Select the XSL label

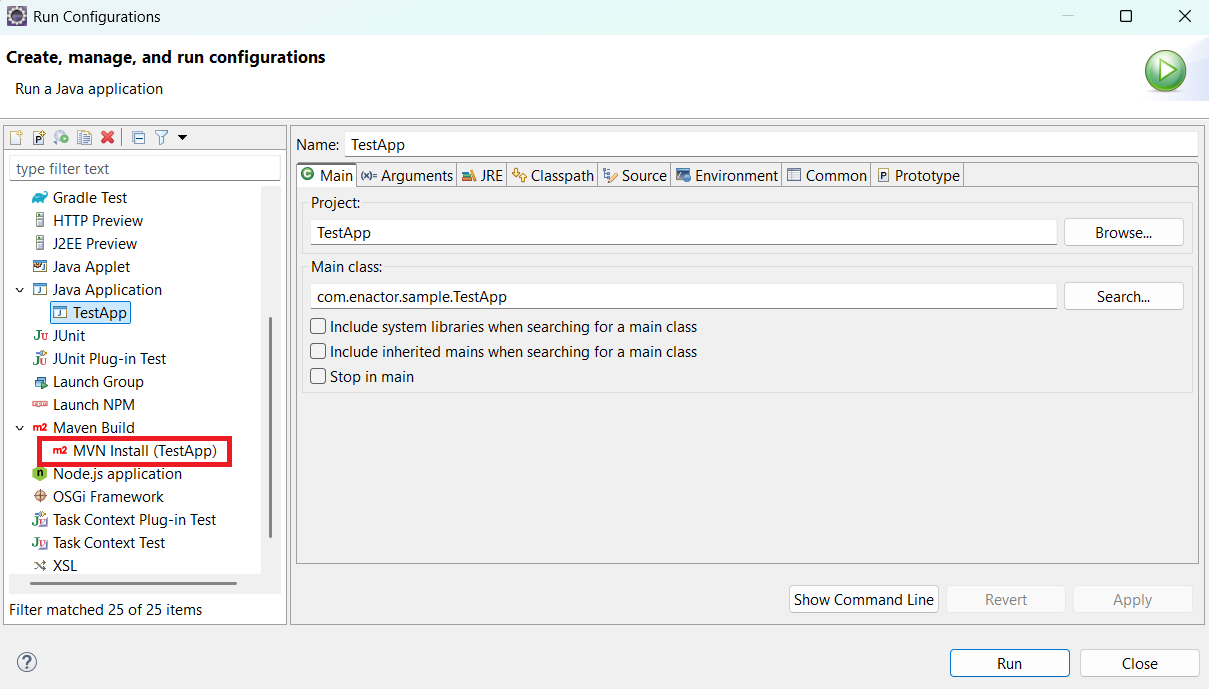pos(65,566)
